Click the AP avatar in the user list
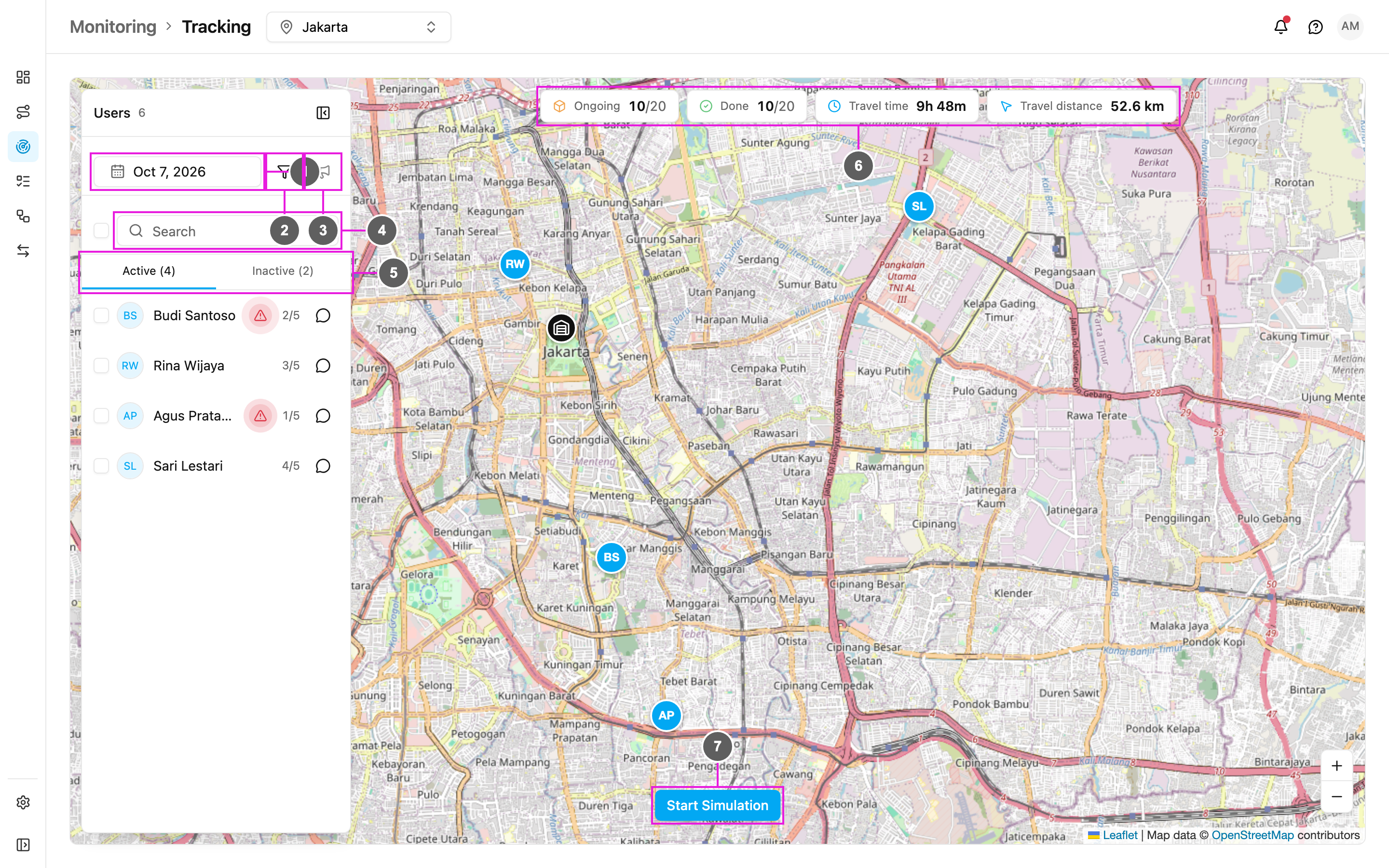 130,416
